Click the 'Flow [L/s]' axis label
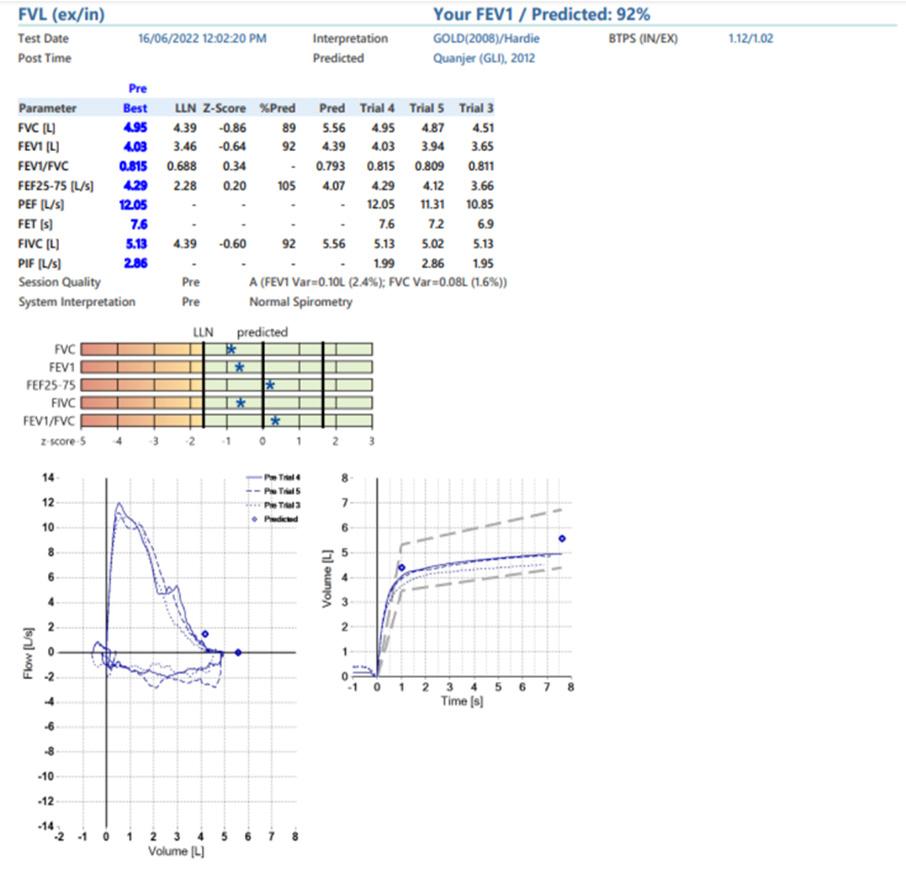 28,653
